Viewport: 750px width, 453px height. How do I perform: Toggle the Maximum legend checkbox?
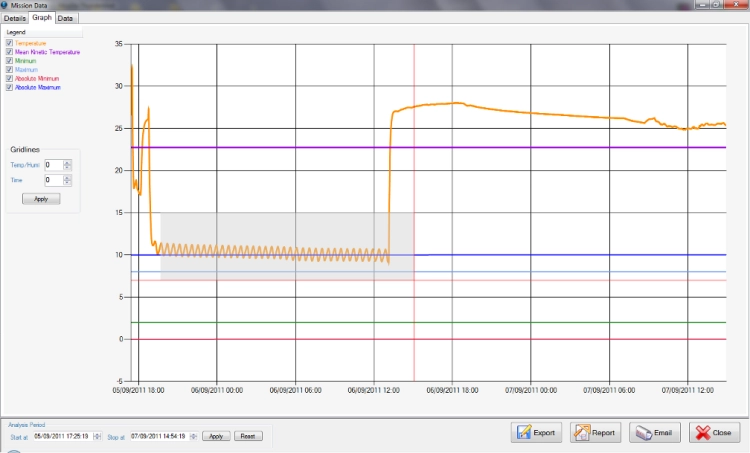(x=10, y=69)
